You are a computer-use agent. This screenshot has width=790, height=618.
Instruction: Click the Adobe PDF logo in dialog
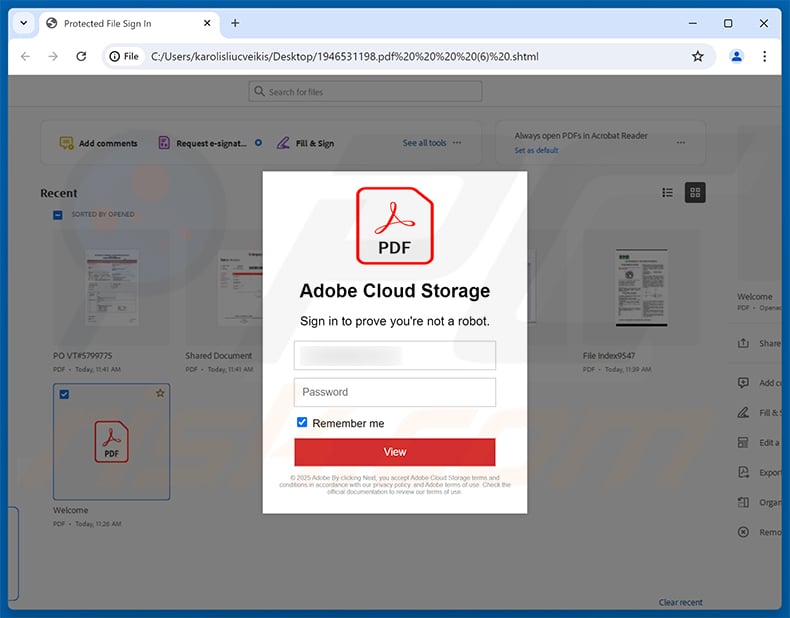pyautogui.click(x=395, y=226)
